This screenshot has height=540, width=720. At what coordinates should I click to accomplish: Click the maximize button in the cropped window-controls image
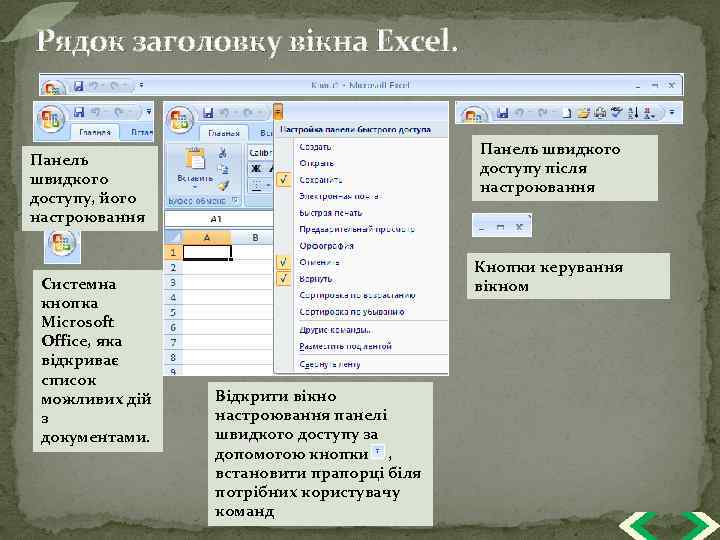pos(501,227)
